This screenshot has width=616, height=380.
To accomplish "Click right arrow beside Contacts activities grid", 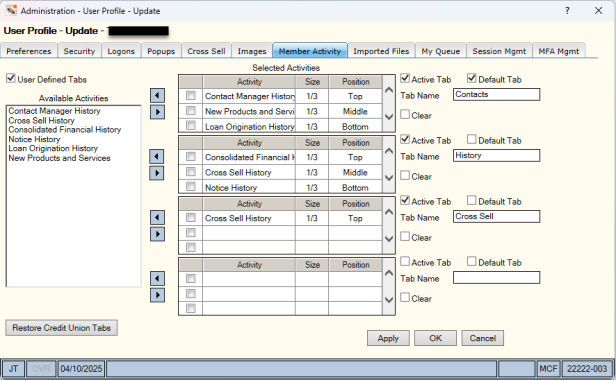I will click(x=157, y=112).
